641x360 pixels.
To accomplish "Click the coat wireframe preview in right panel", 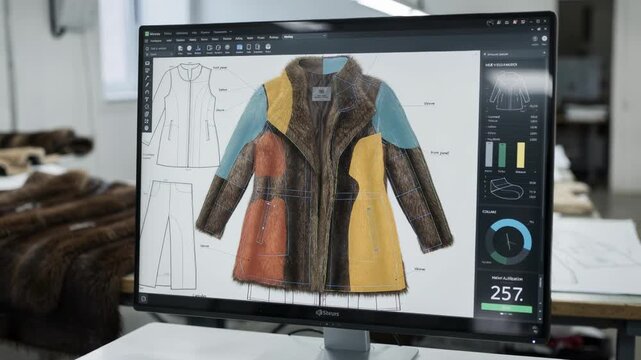I will tap(510, 92).
